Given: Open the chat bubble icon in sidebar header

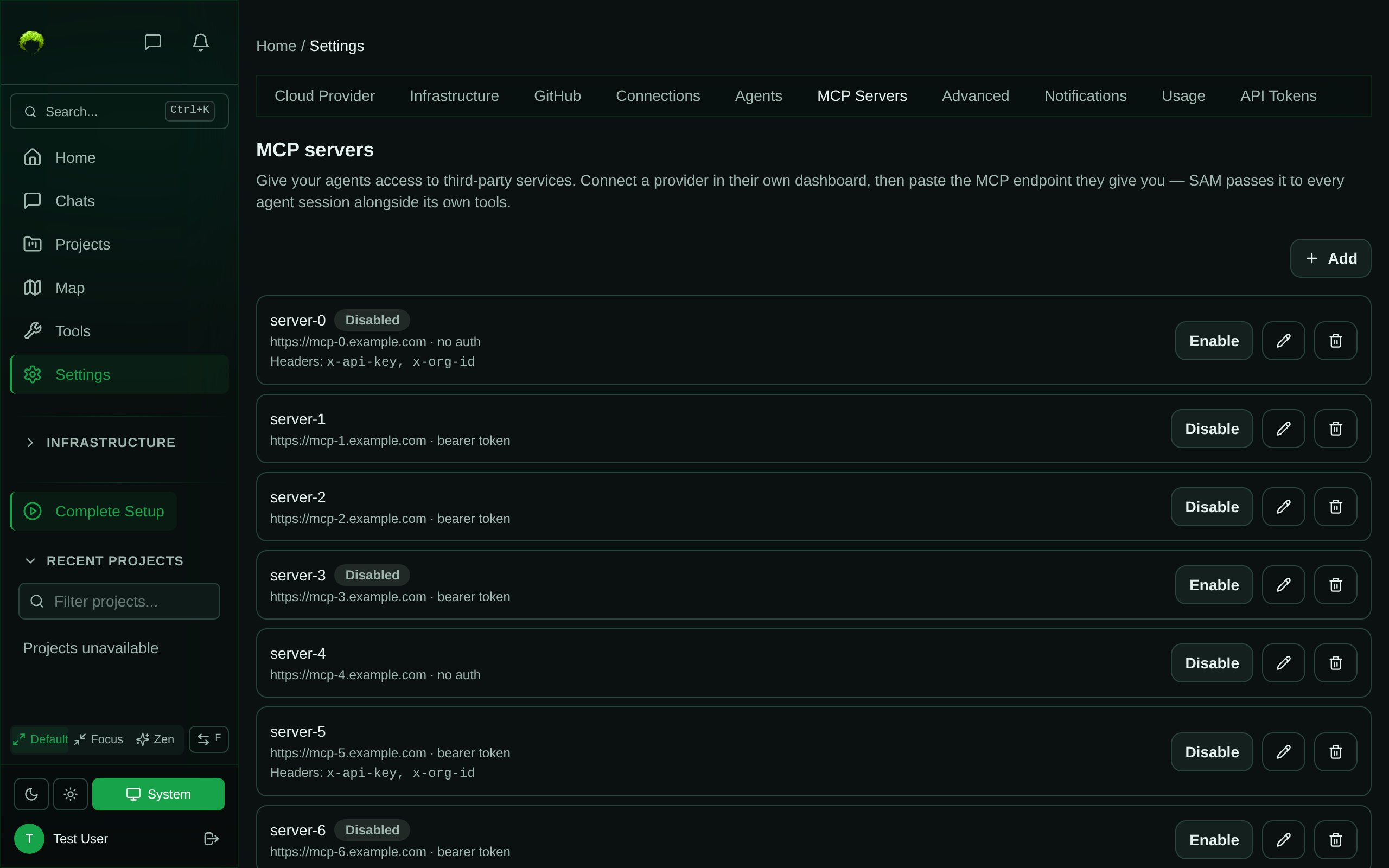Looking at the screenshot, I should (x=152, y=42).
